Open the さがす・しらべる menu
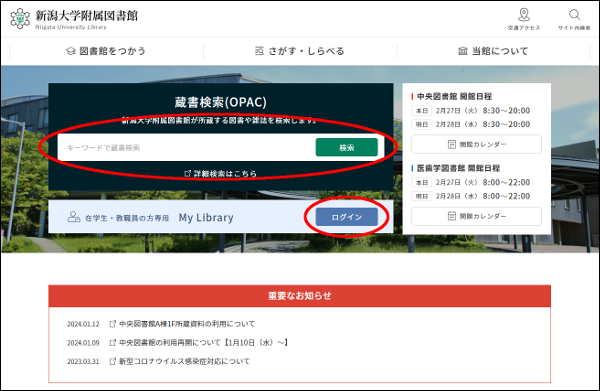 pyautogui.click(x=300, y=51)
